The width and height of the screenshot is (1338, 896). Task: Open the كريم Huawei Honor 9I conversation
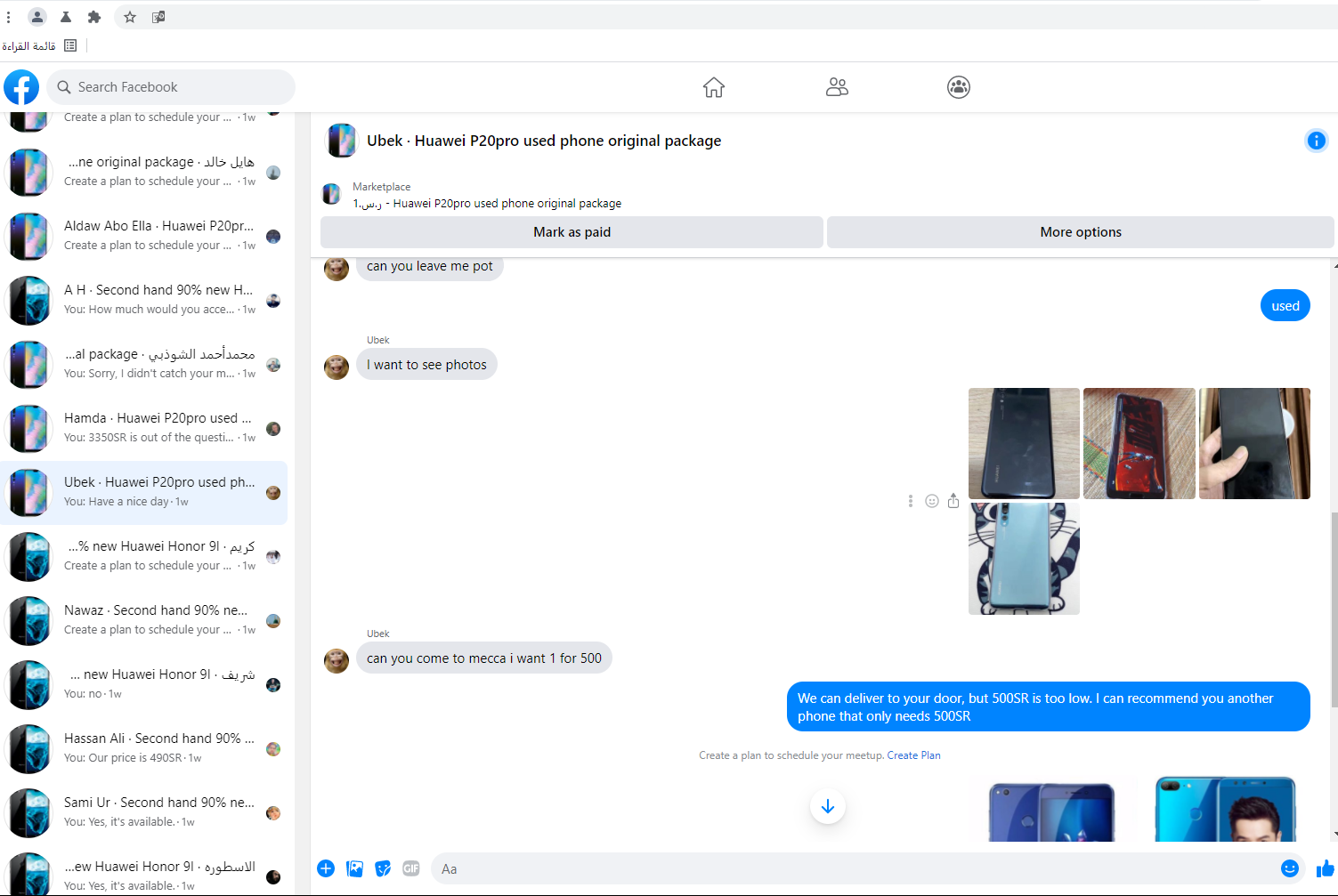tap(144, 556)
